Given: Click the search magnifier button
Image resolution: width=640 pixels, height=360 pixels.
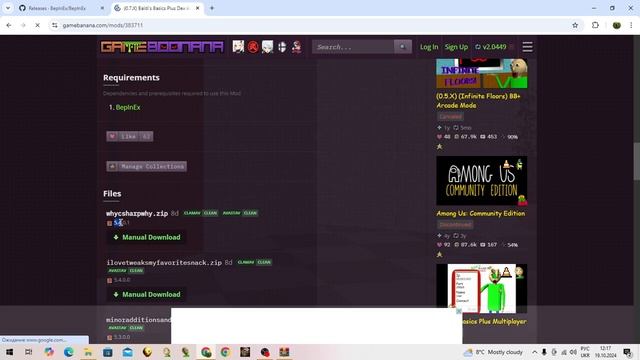Looking at the screenshot, I should (x=402, y=47).
